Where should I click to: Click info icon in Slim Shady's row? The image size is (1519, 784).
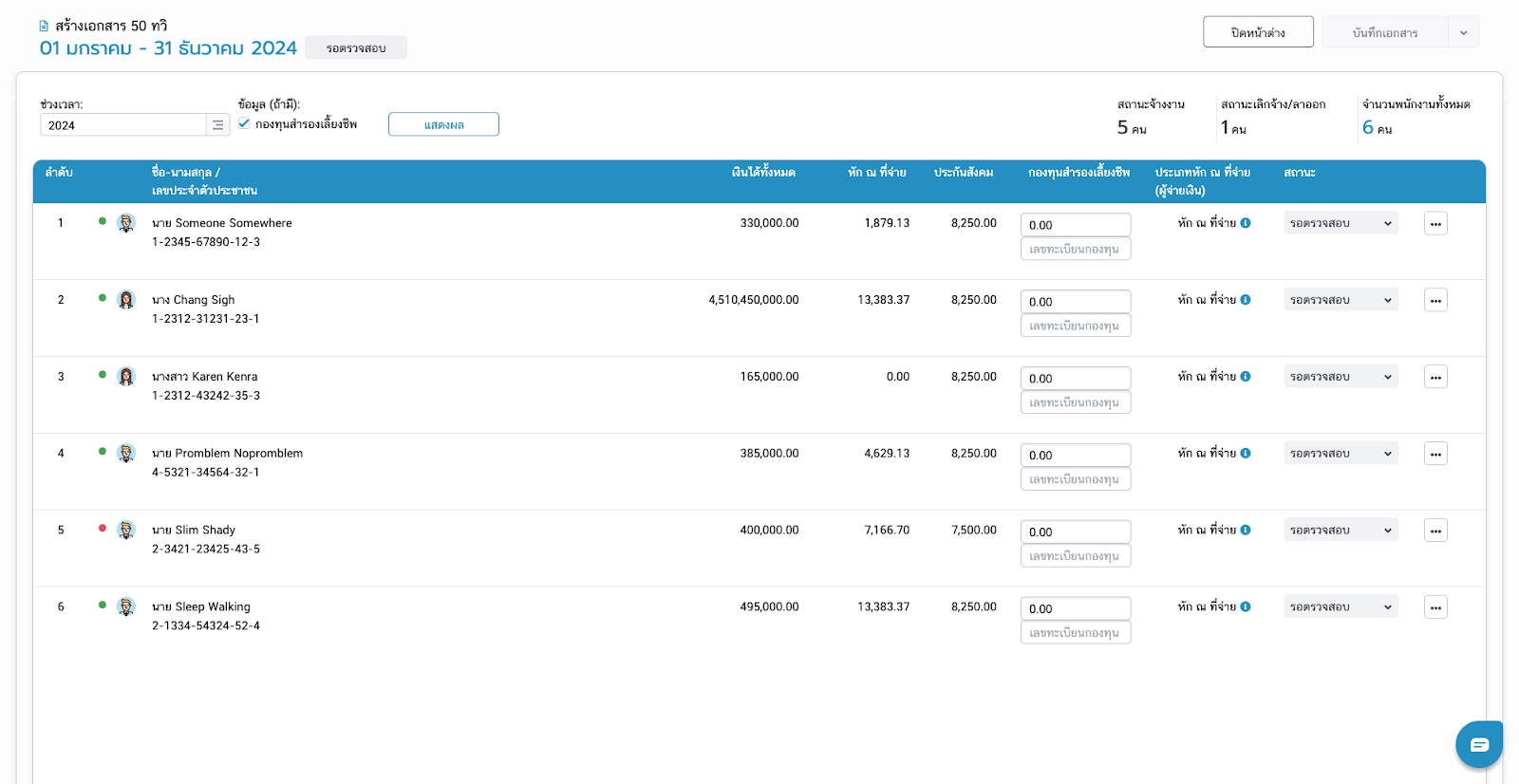point(1246,530)
